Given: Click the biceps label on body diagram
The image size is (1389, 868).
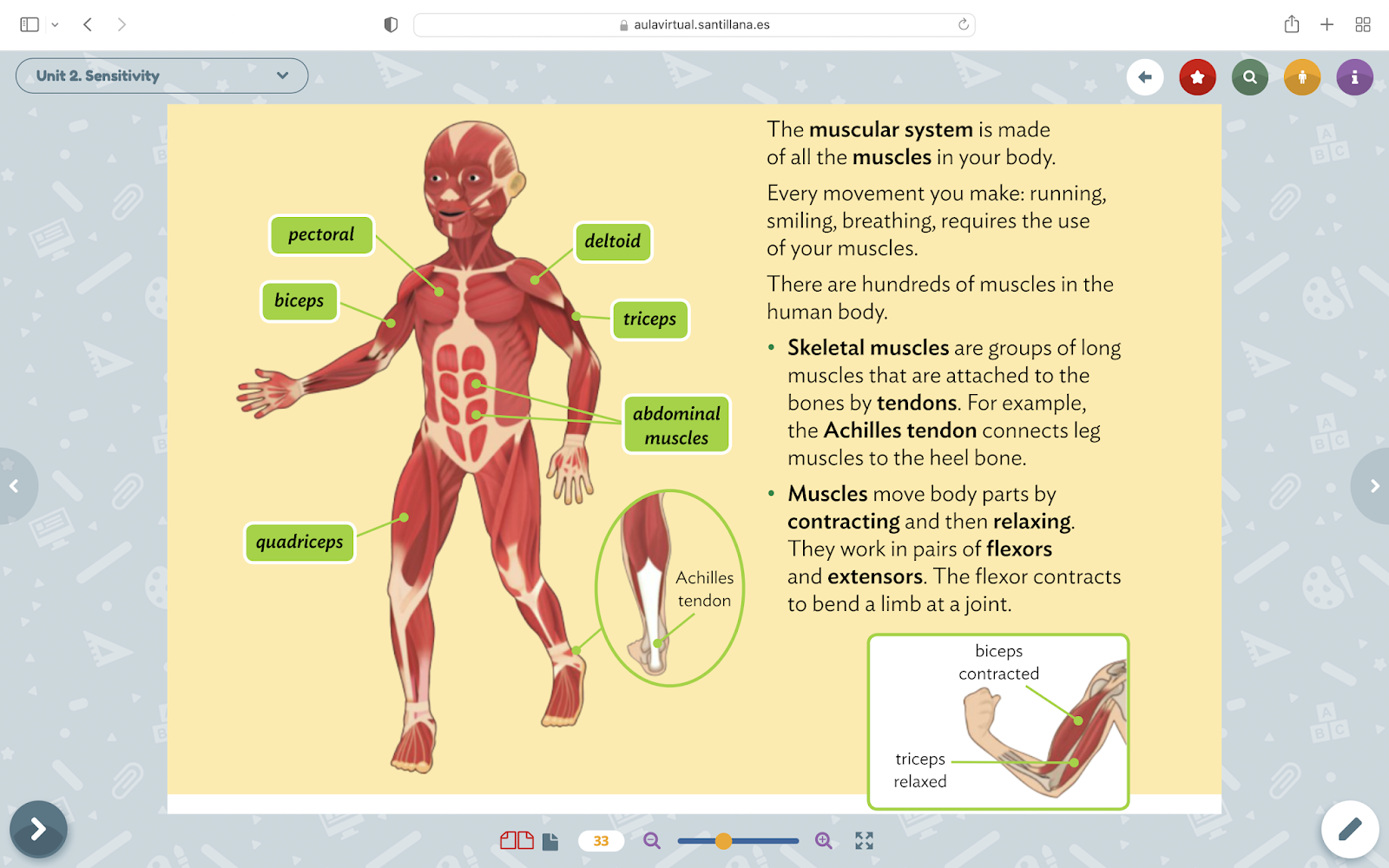Looking at the screenshot, I should tap(299, 301).
